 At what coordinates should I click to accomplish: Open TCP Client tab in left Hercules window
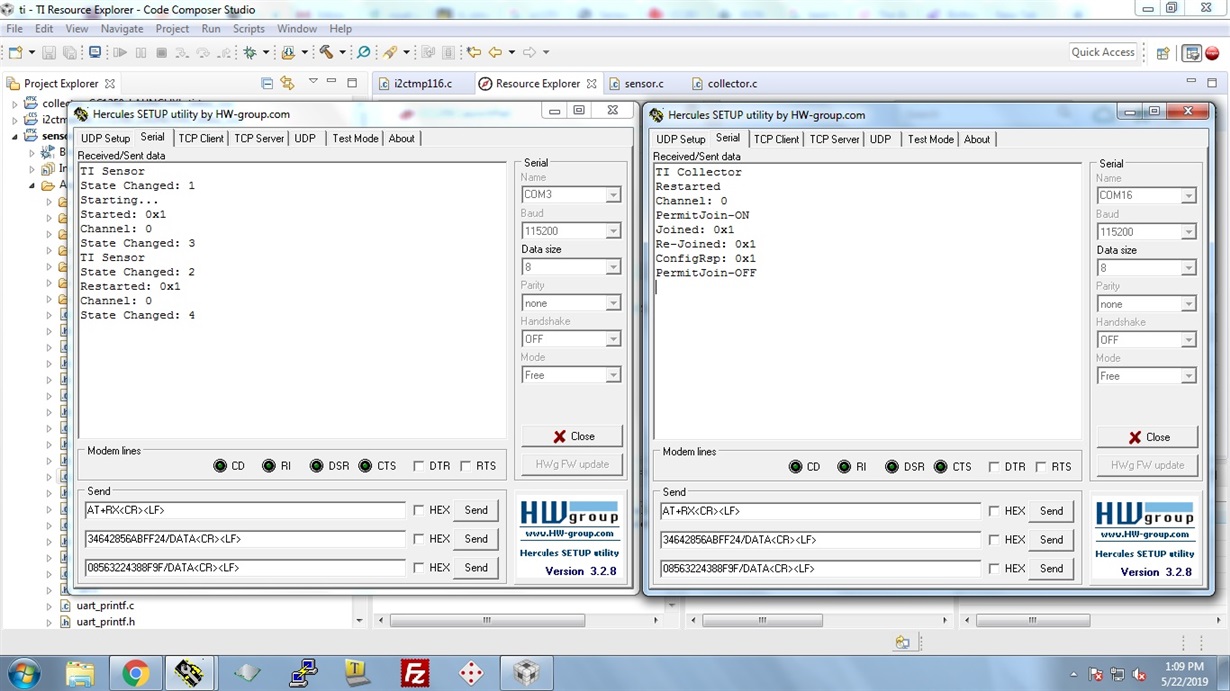click(201, 138)
